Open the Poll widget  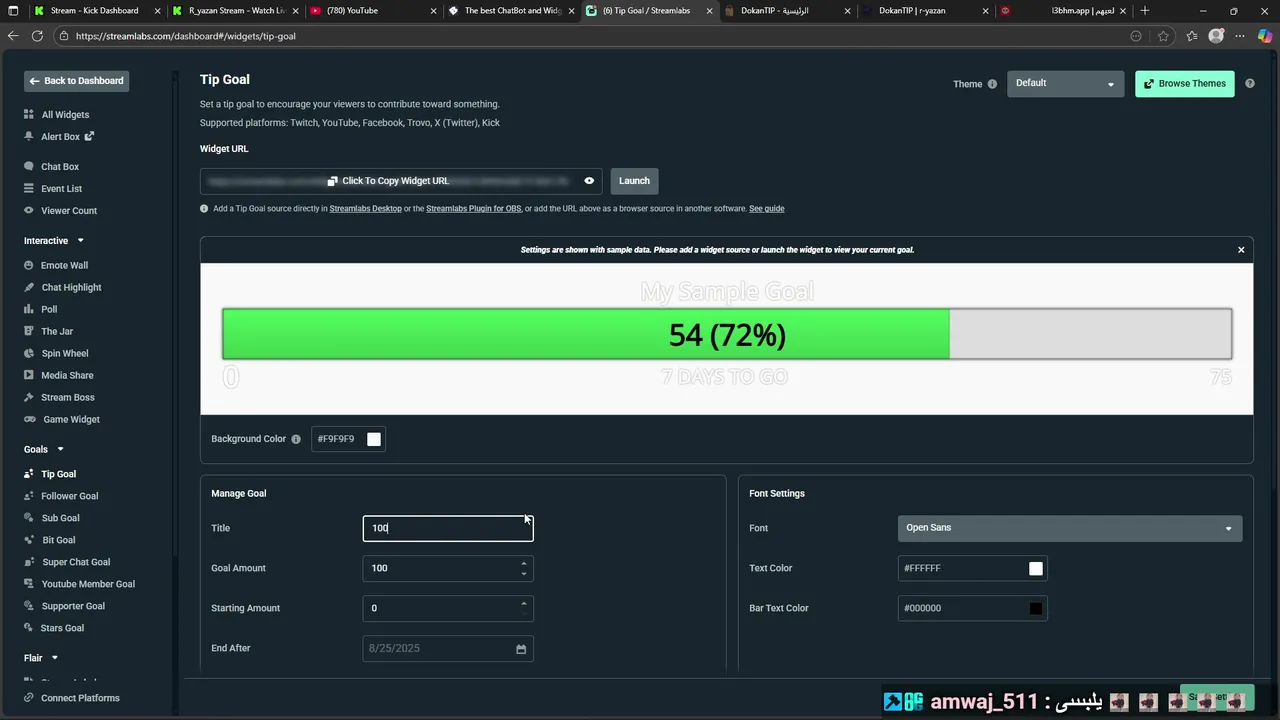tap(49, 310)
